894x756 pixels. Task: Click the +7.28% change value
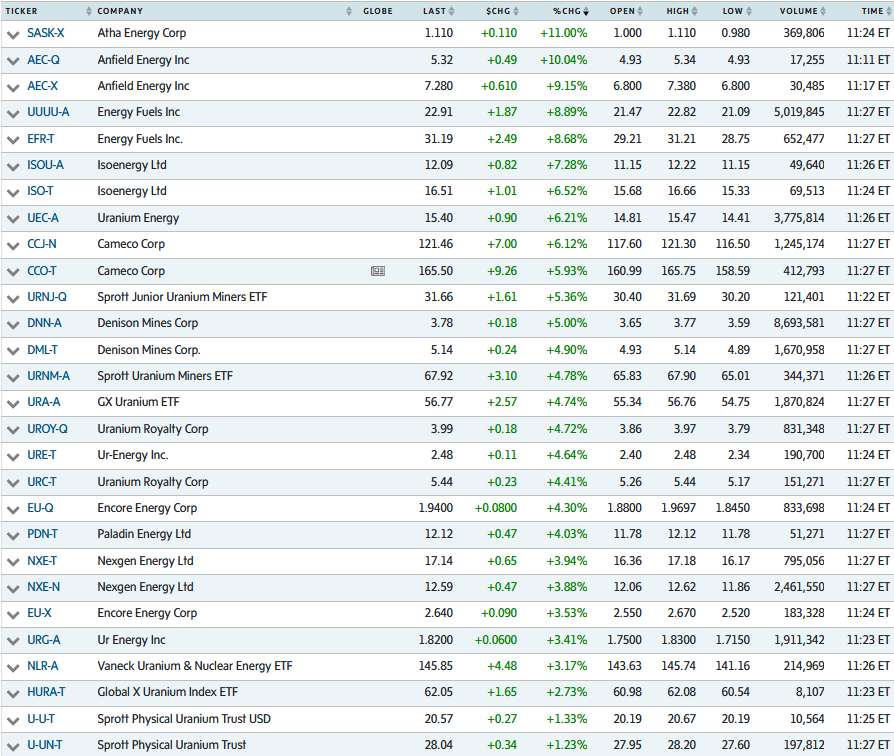tap(567, 165)
